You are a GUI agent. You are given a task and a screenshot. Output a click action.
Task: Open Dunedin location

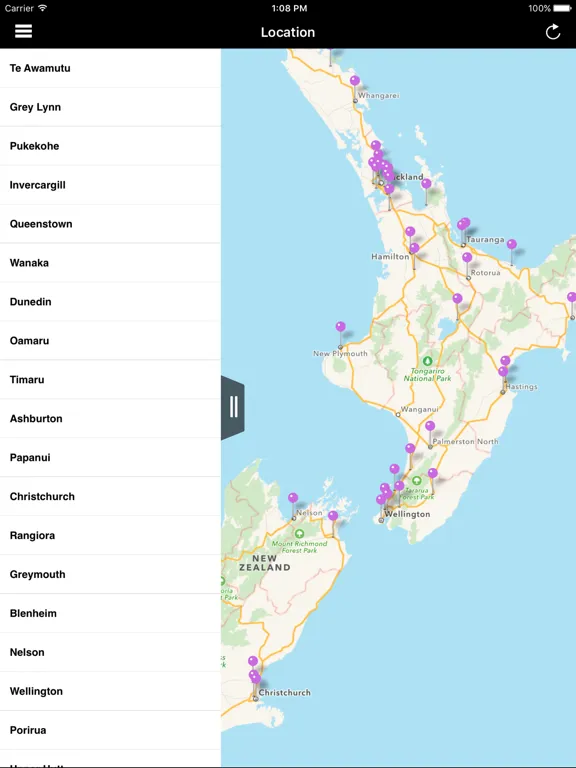click(x=110, y=302)
